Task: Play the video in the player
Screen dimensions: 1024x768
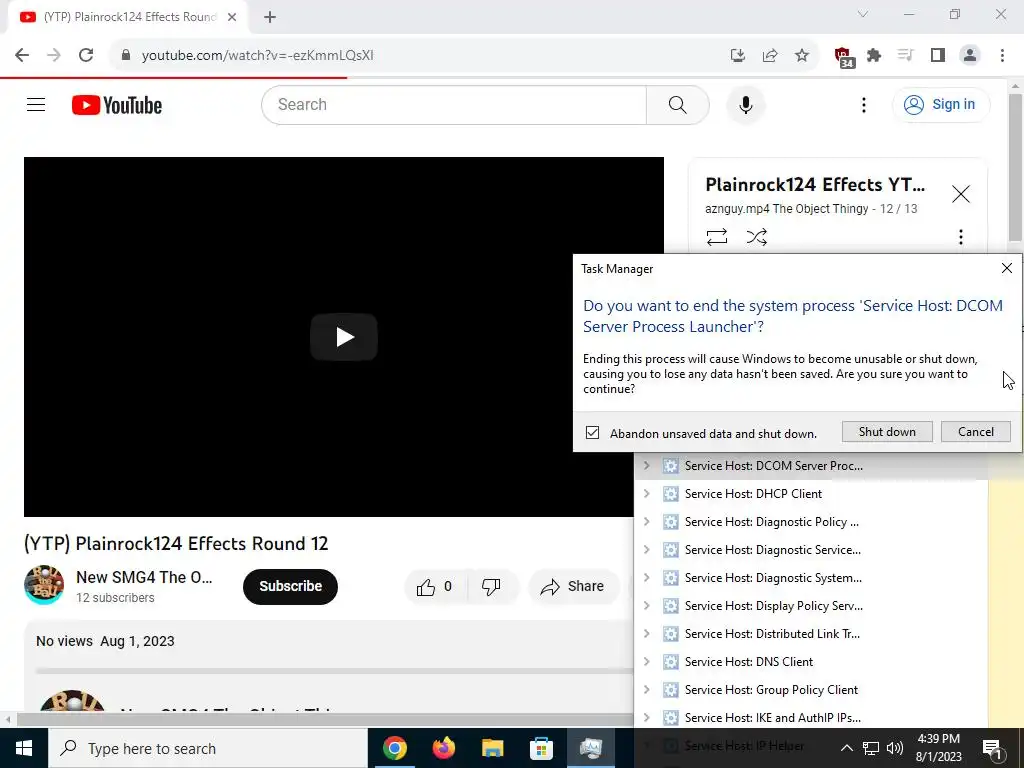Action: (344, 337)
